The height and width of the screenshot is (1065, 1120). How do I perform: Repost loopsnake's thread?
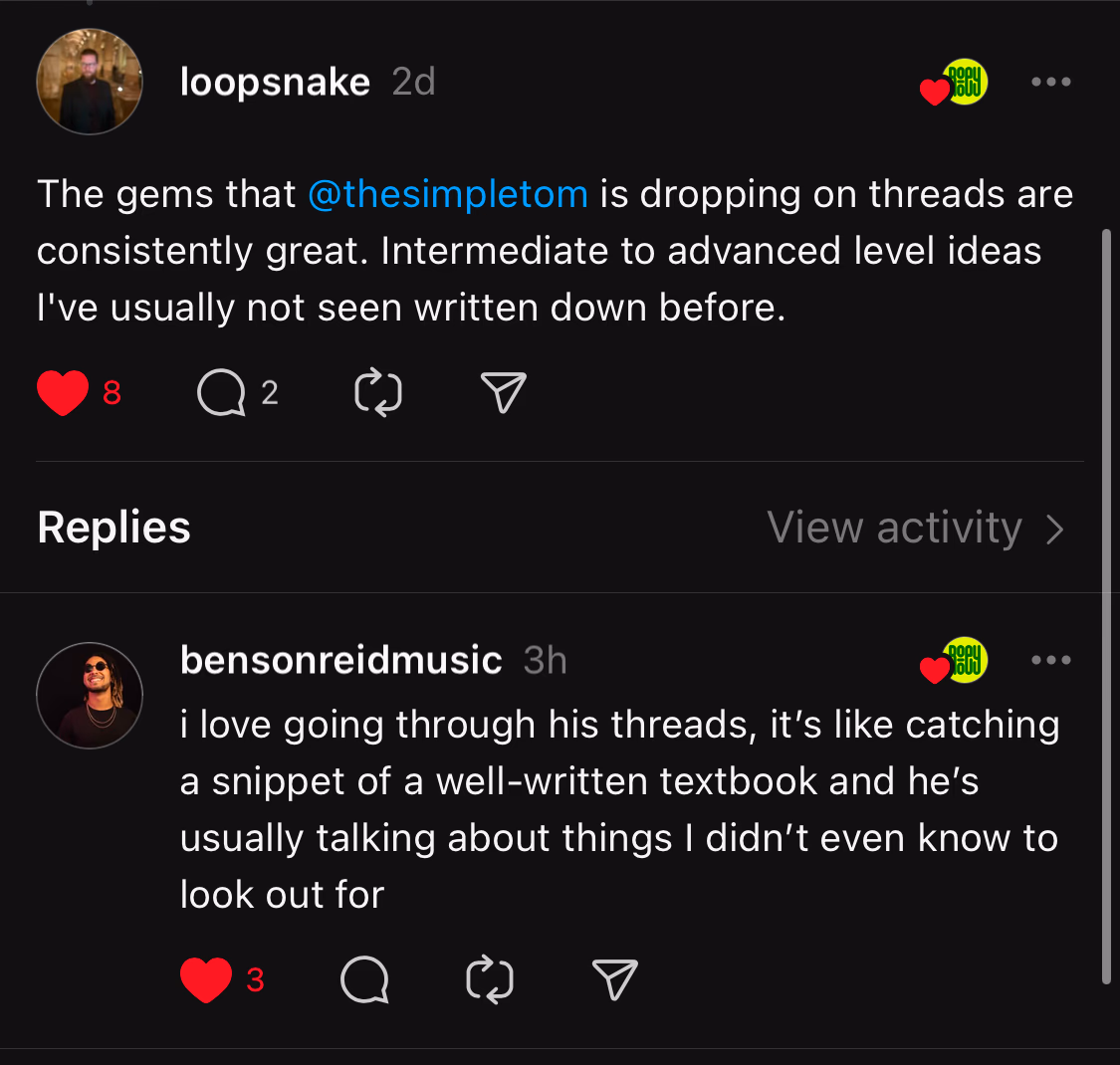[378, 393]
